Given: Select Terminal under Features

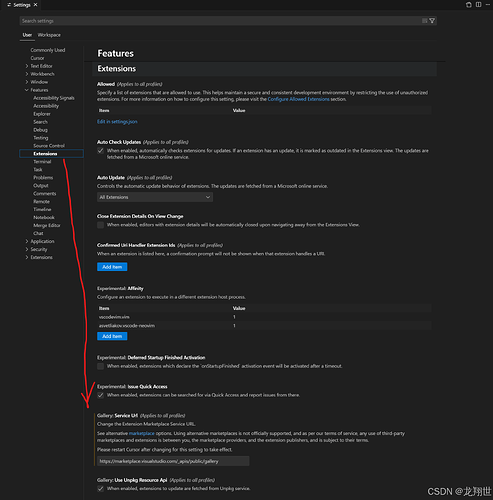Looking at the screenshot, I should tap(42, 162).
